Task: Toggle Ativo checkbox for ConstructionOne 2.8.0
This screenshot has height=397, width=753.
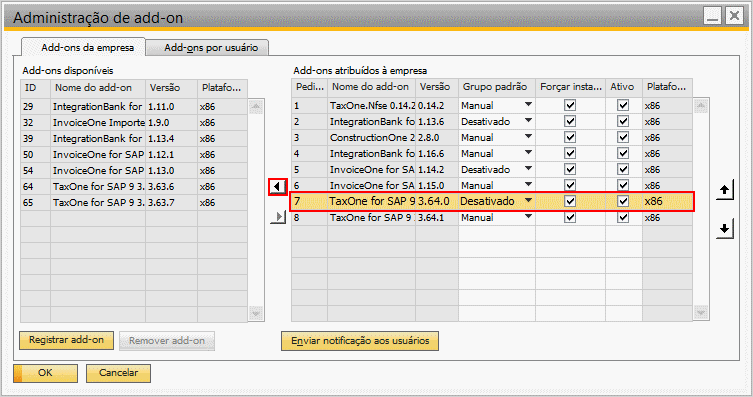Action: [x=623, y=137]
